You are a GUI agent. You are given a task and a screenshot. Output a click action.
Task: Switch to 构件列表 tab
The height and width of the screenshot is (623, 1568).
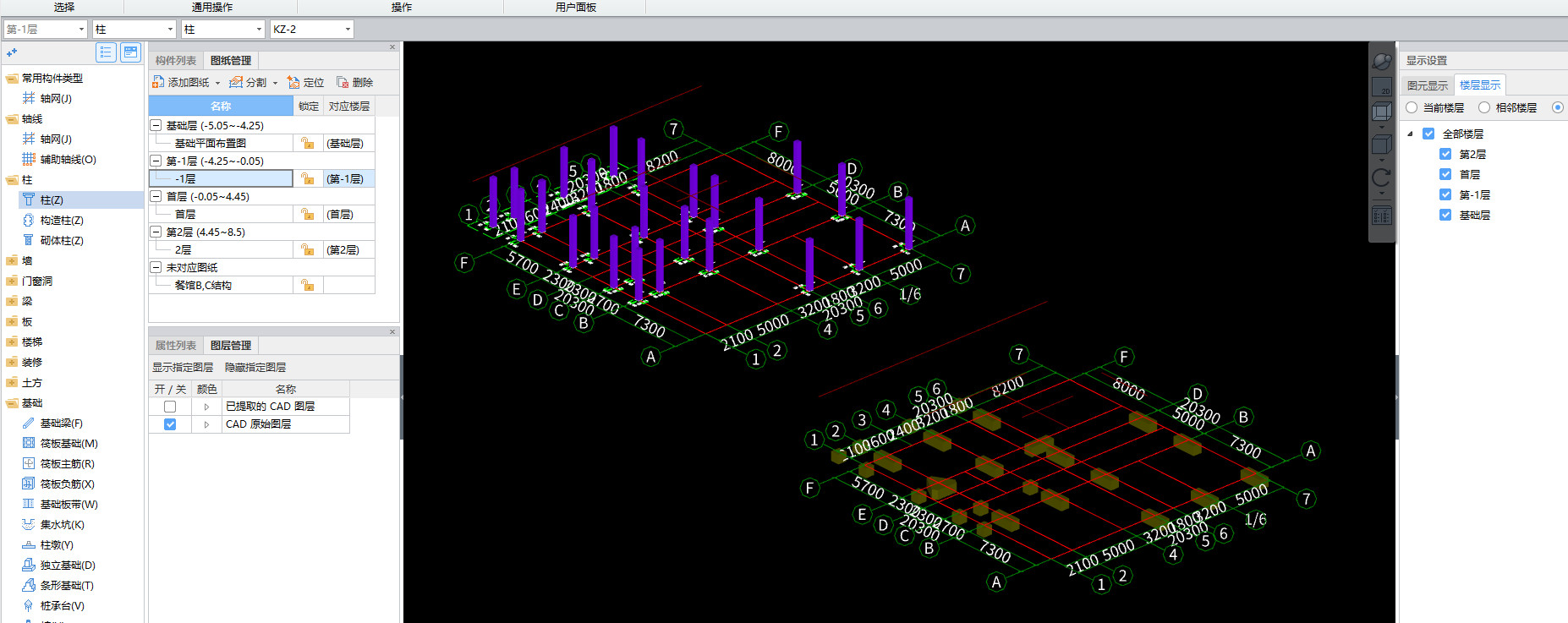pos(176,61)
